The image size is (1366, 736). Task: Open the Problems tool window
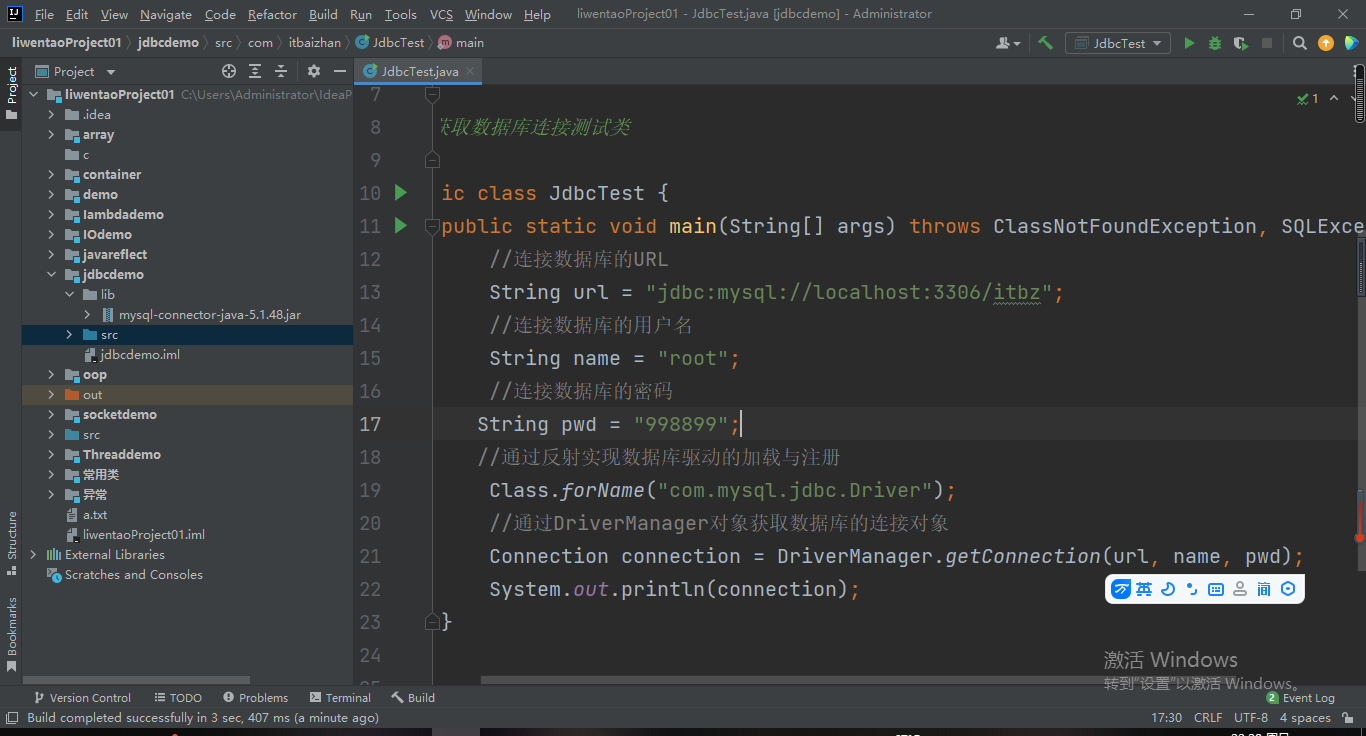[x=256, y=697]
